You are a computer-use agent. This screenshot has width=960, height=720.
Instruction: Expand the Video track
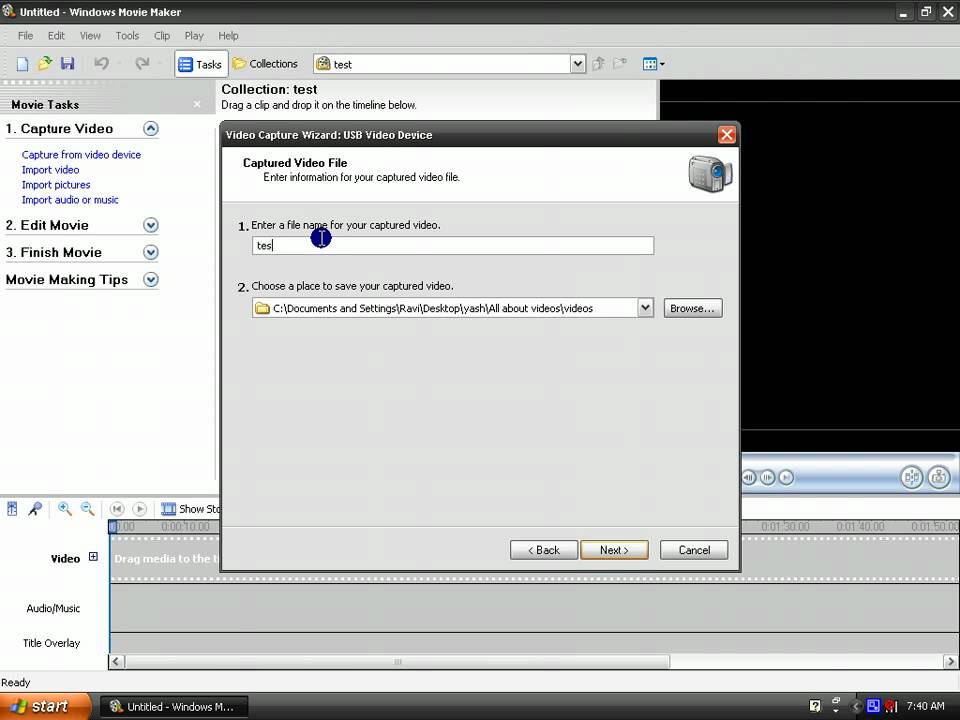[x=93, y=557]
